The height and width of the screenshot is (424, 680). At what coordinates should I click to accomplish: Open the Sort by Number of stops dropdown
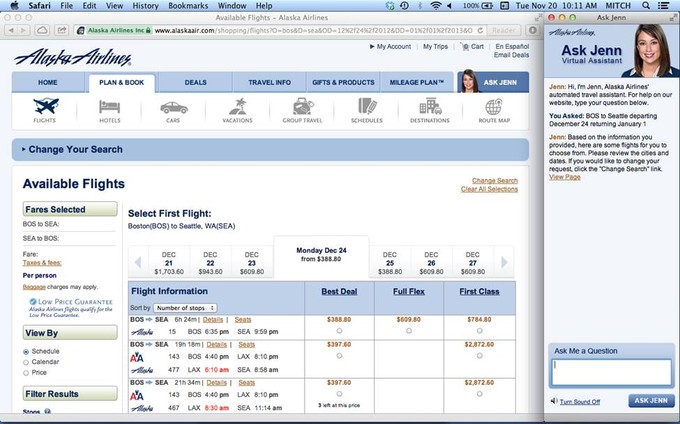(x=185, y=308)
